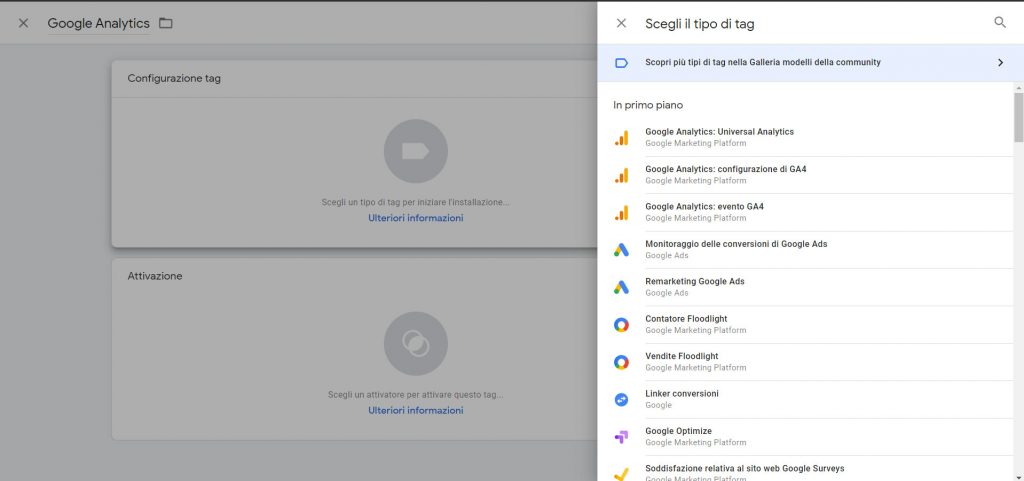Select Universal Analytics icon
The height and width of the screenshot is (481, 1024).
coord(622,138)
